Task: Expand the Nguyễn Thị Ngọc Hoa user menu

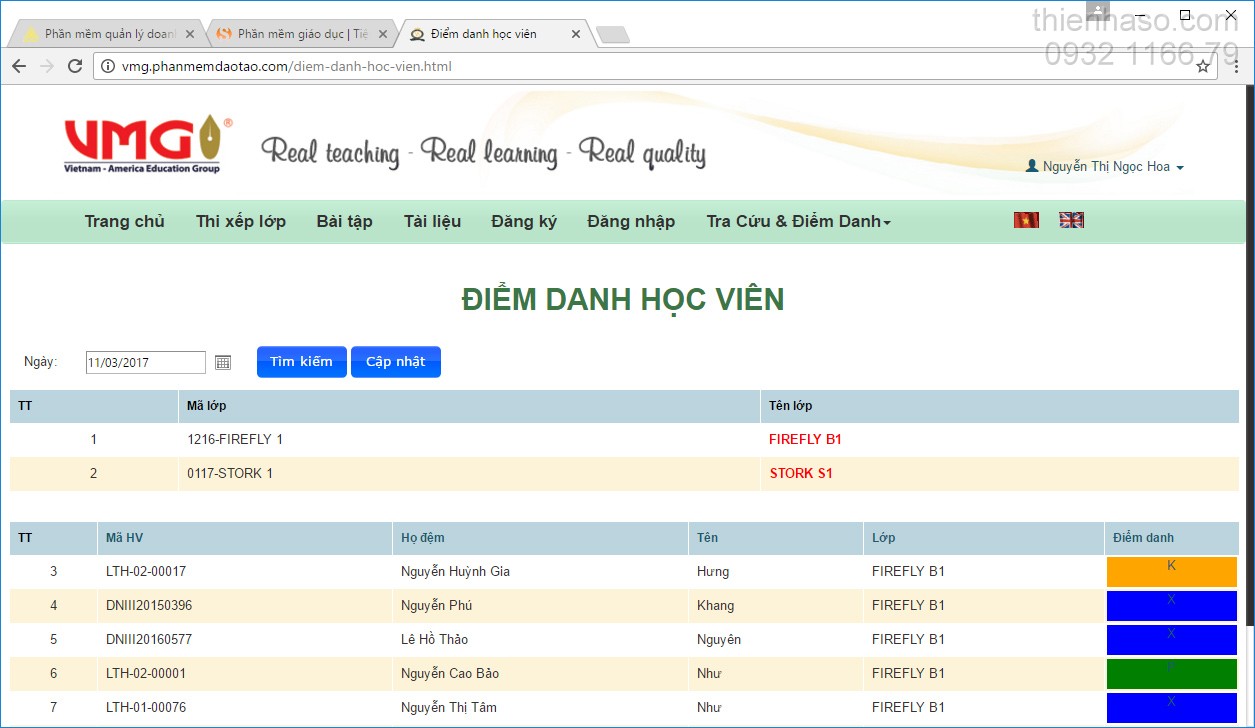Action: [x=1105, y=167]
